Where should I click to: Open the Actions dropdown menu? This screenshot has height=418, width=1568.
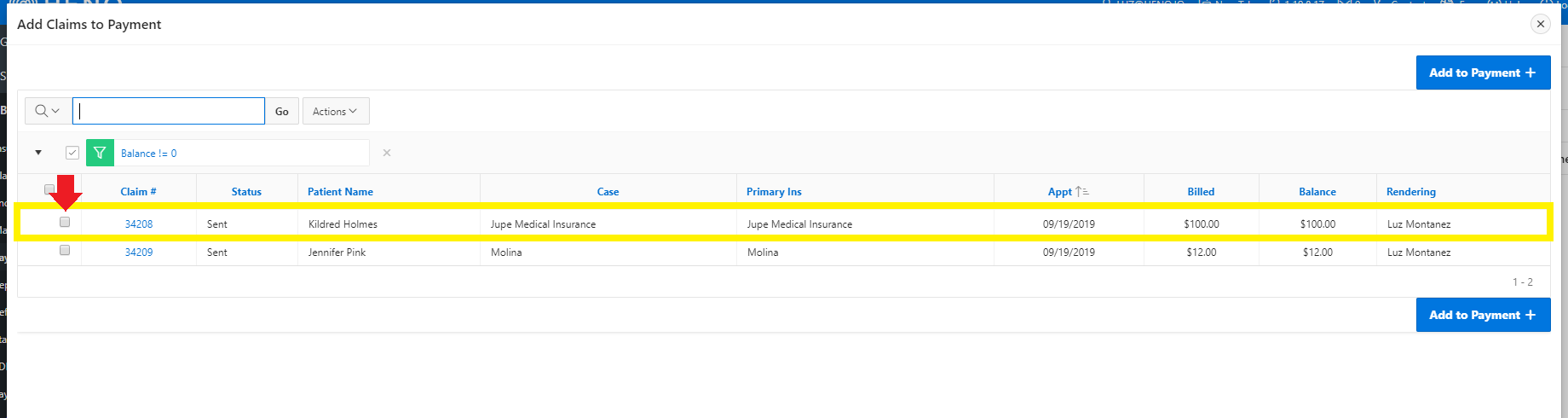tap(335, 111)
